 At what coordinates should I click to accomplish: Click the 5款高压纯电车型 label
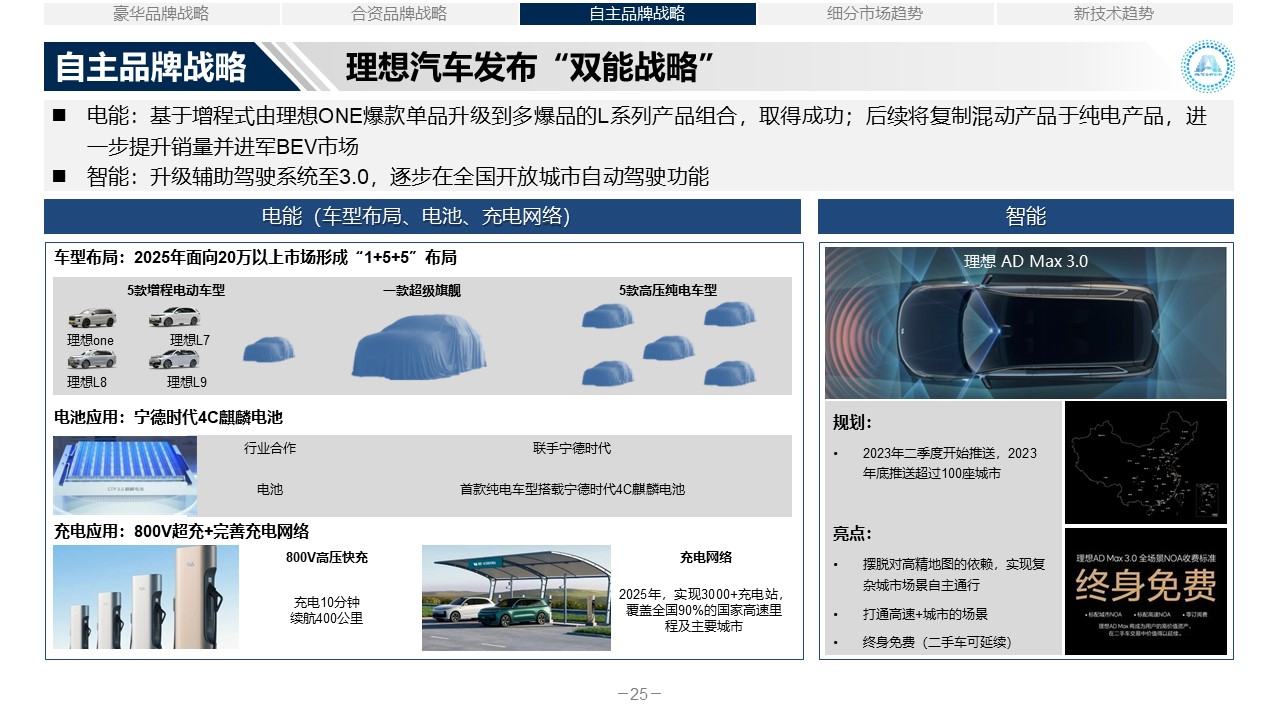668,291
